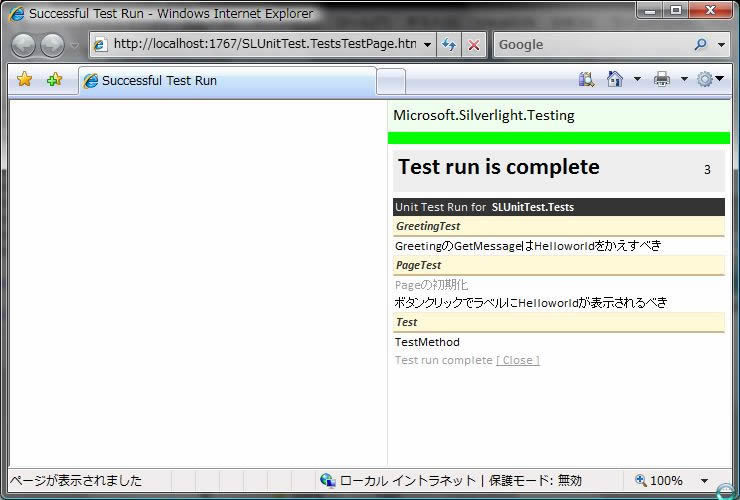This screenshot has height=500, width=740.
Task: Open the Tools gear menu
Action: coord(710,79)
